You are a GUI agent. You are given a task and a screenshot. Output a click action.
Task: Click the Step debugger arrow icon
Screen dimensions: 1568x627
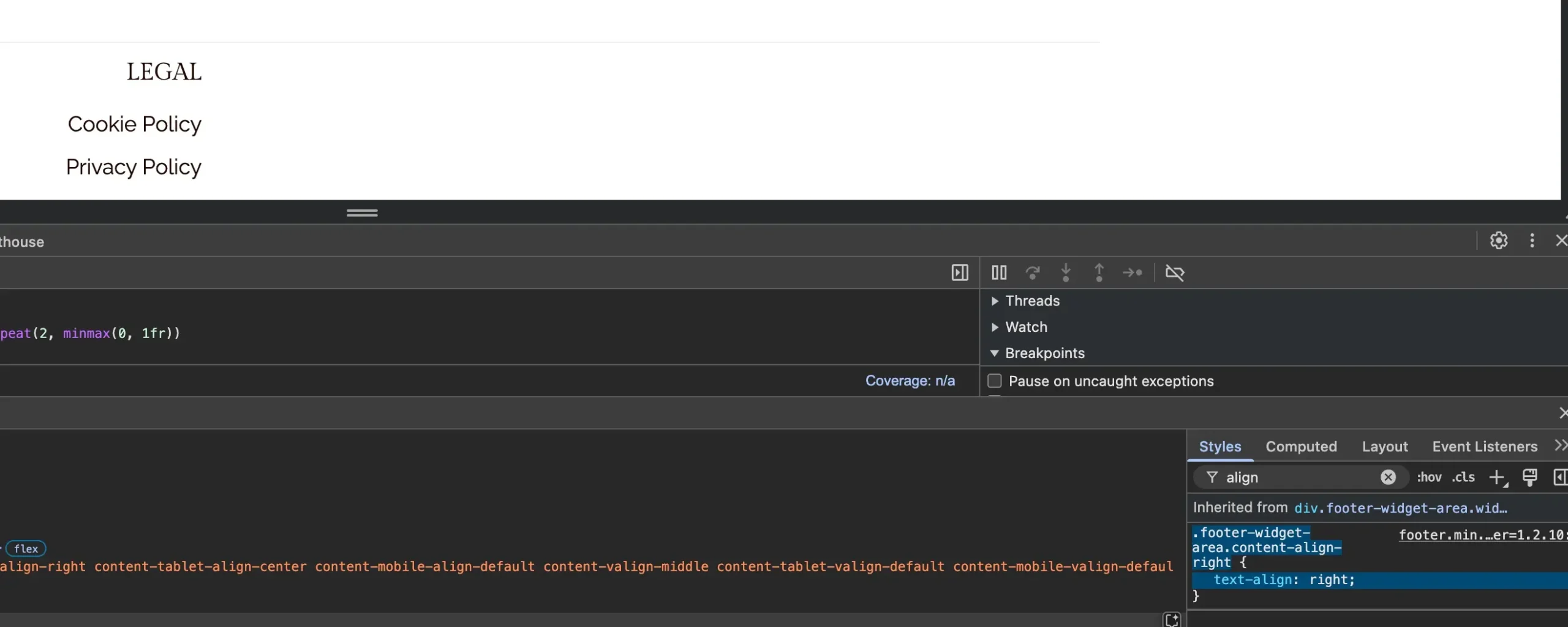click(x=1132, y=272)
